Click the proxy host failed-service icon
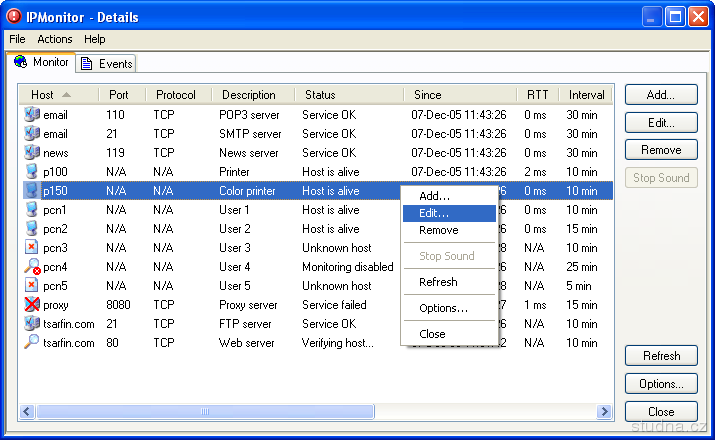 (32, 305)
